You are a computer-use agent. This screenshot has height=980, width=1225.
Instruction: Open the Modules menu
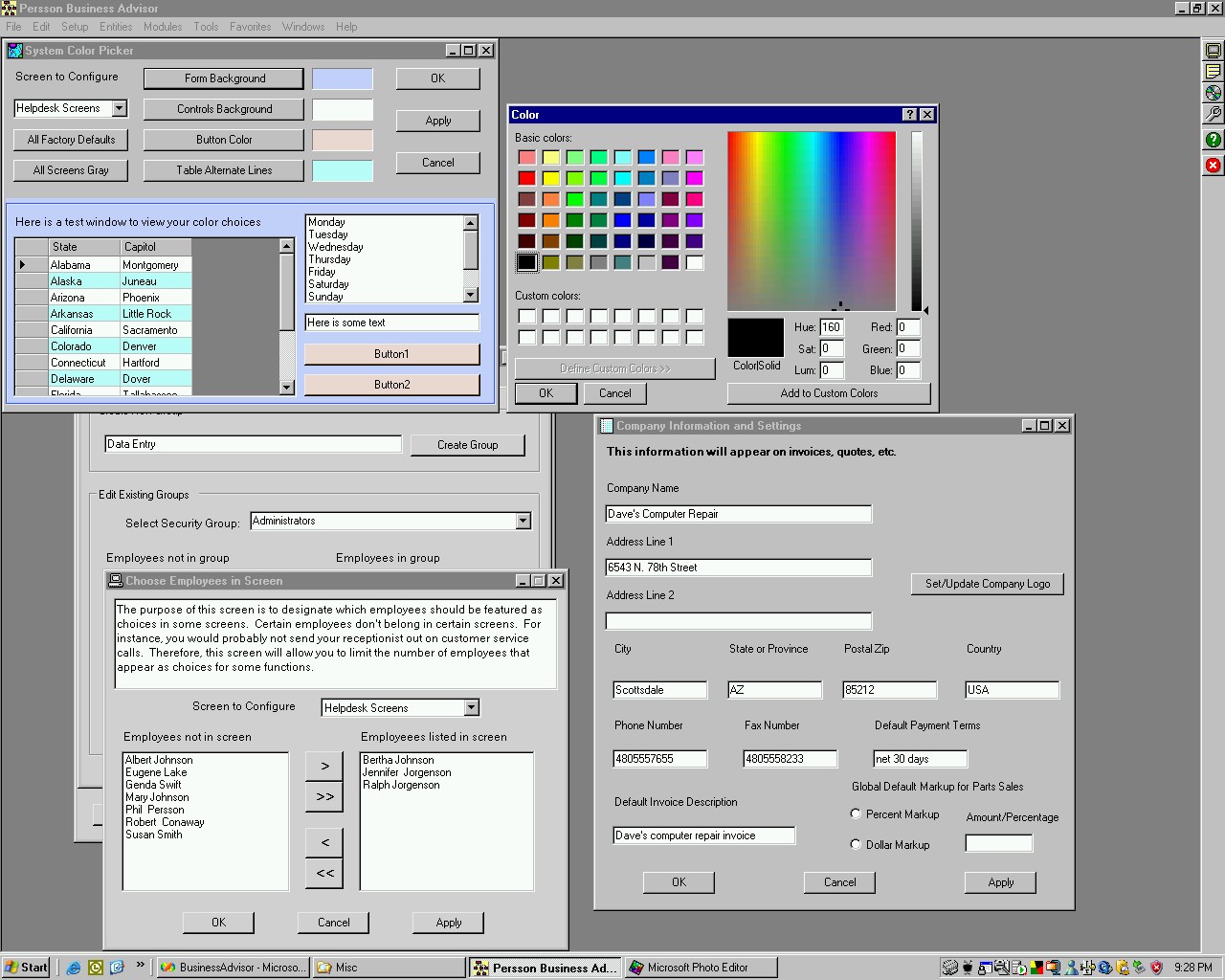click(x=163, y=27)
